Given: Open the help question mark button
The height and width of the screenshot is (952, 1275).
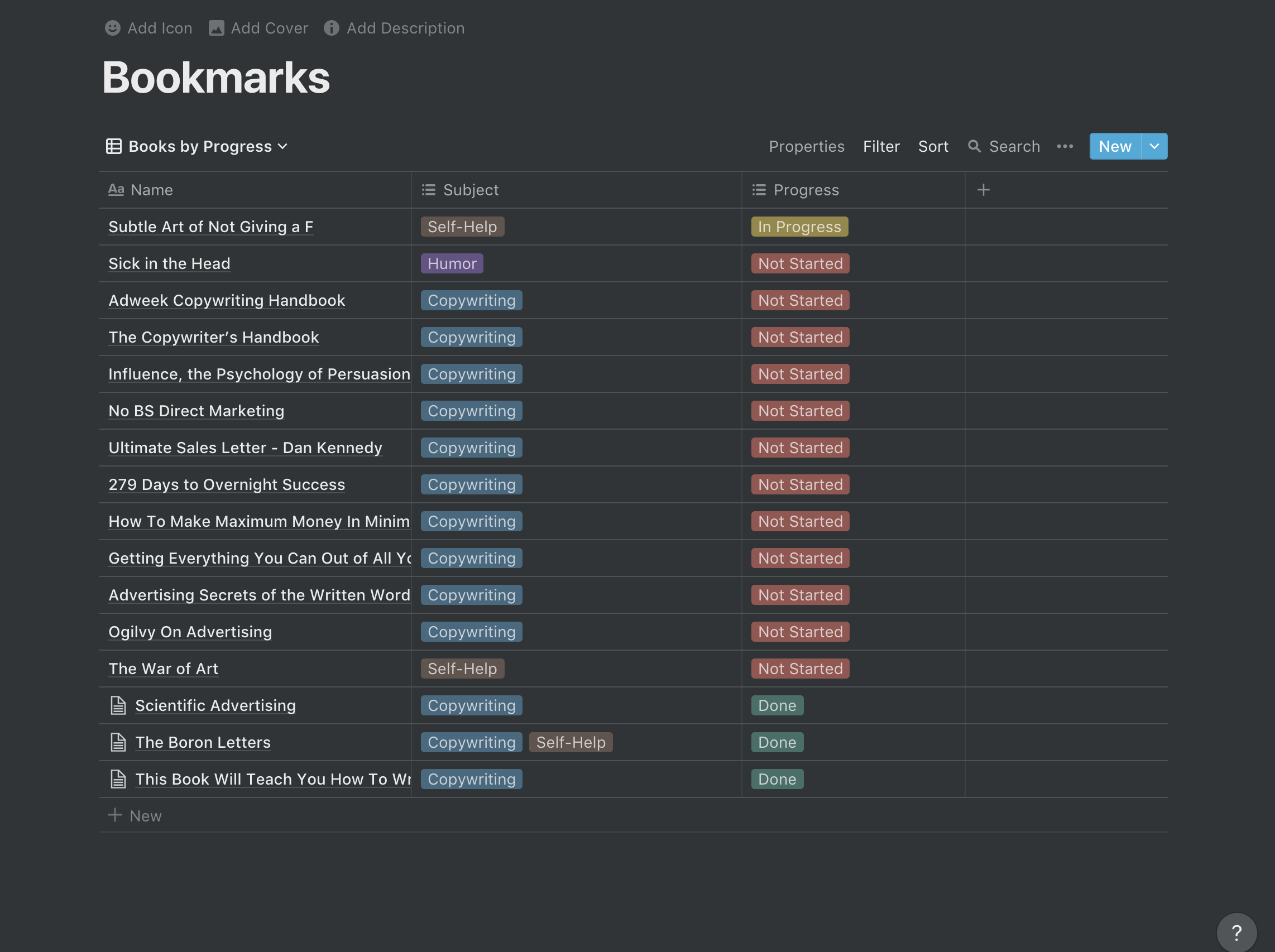Looking at the screenshot, I should tap(1236, 932).
